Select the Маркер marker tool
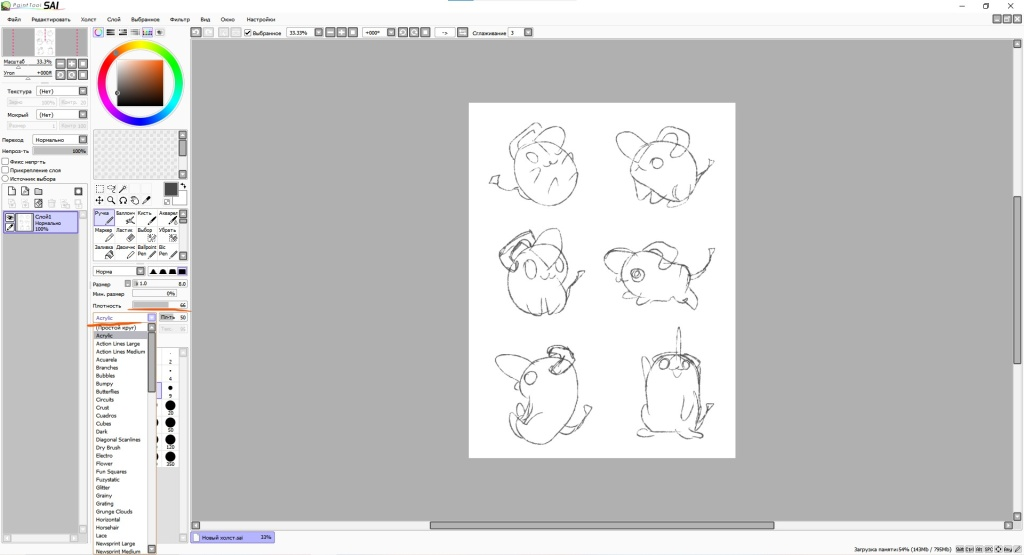Viewport: 1024px width, 555px height. (x=104, y=234)
